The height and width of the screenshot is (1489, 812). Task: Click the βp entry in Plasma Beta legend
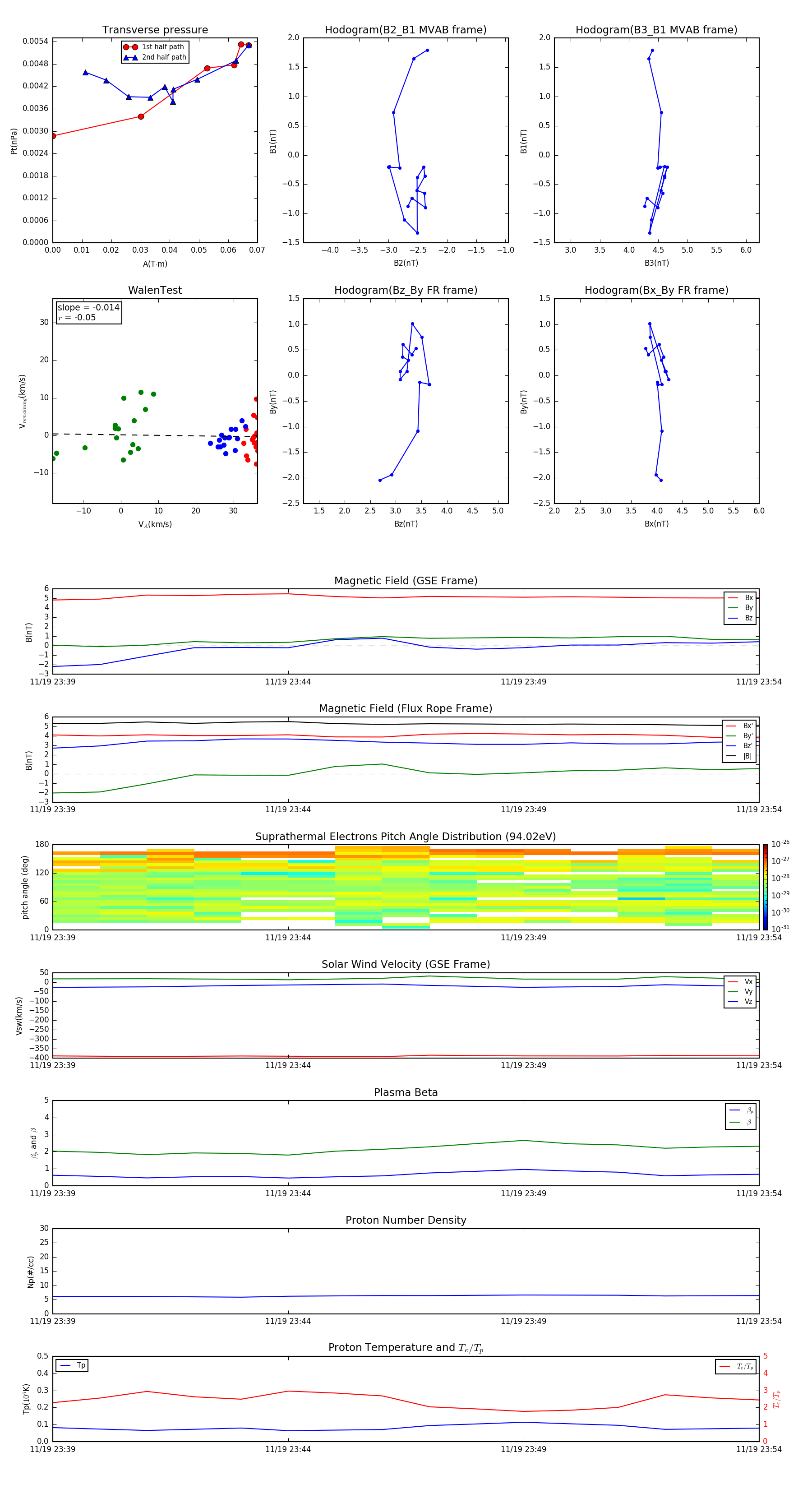click(x=742, y=1110)
